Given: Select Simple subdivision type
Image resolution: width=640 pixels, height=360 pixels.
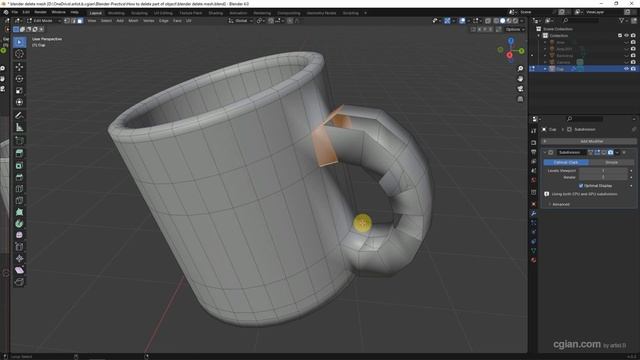Looking at the screenshot, I should tap(611, 162).
